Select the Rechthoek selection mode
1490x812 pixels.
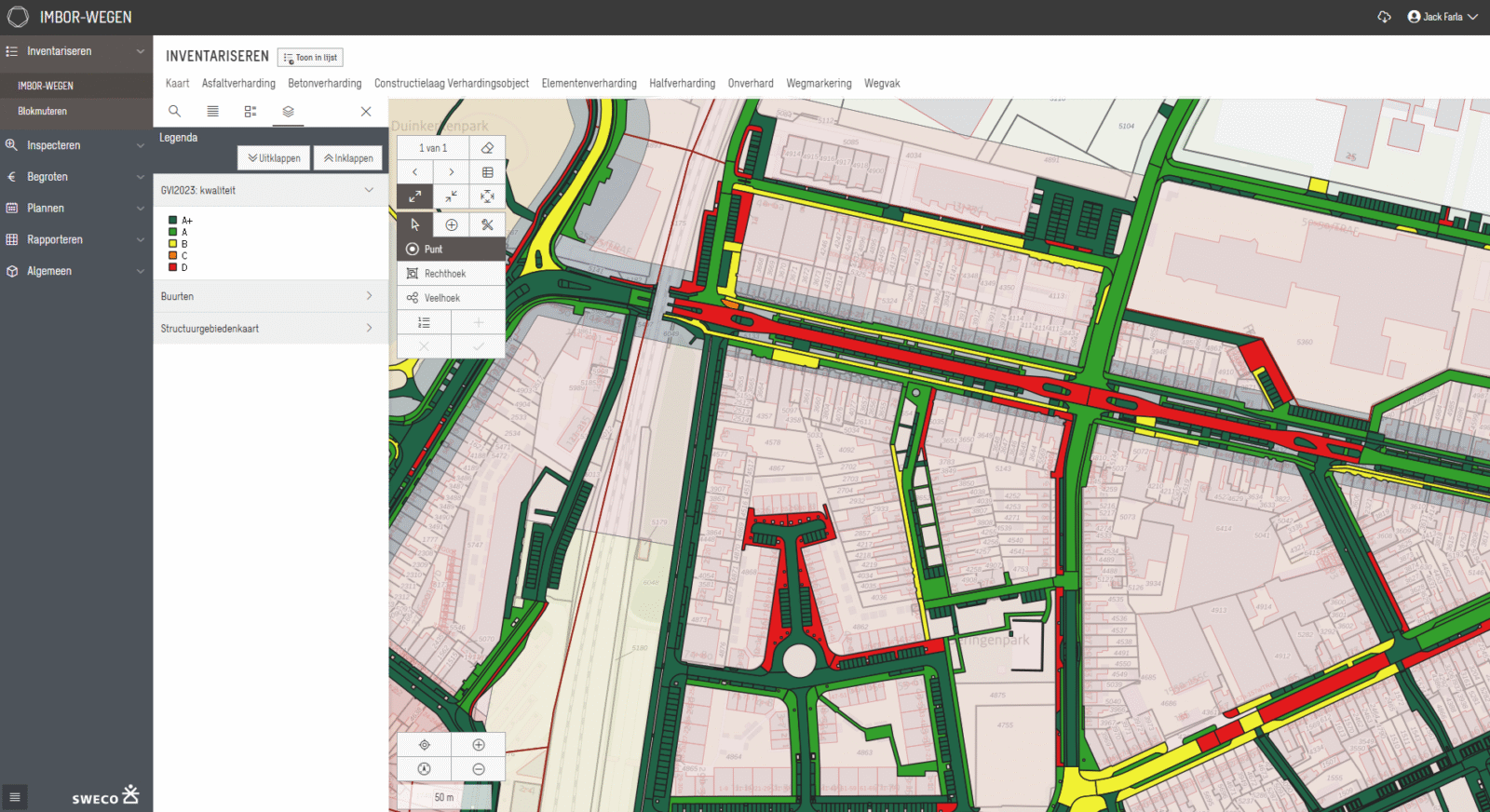point(452,274)
